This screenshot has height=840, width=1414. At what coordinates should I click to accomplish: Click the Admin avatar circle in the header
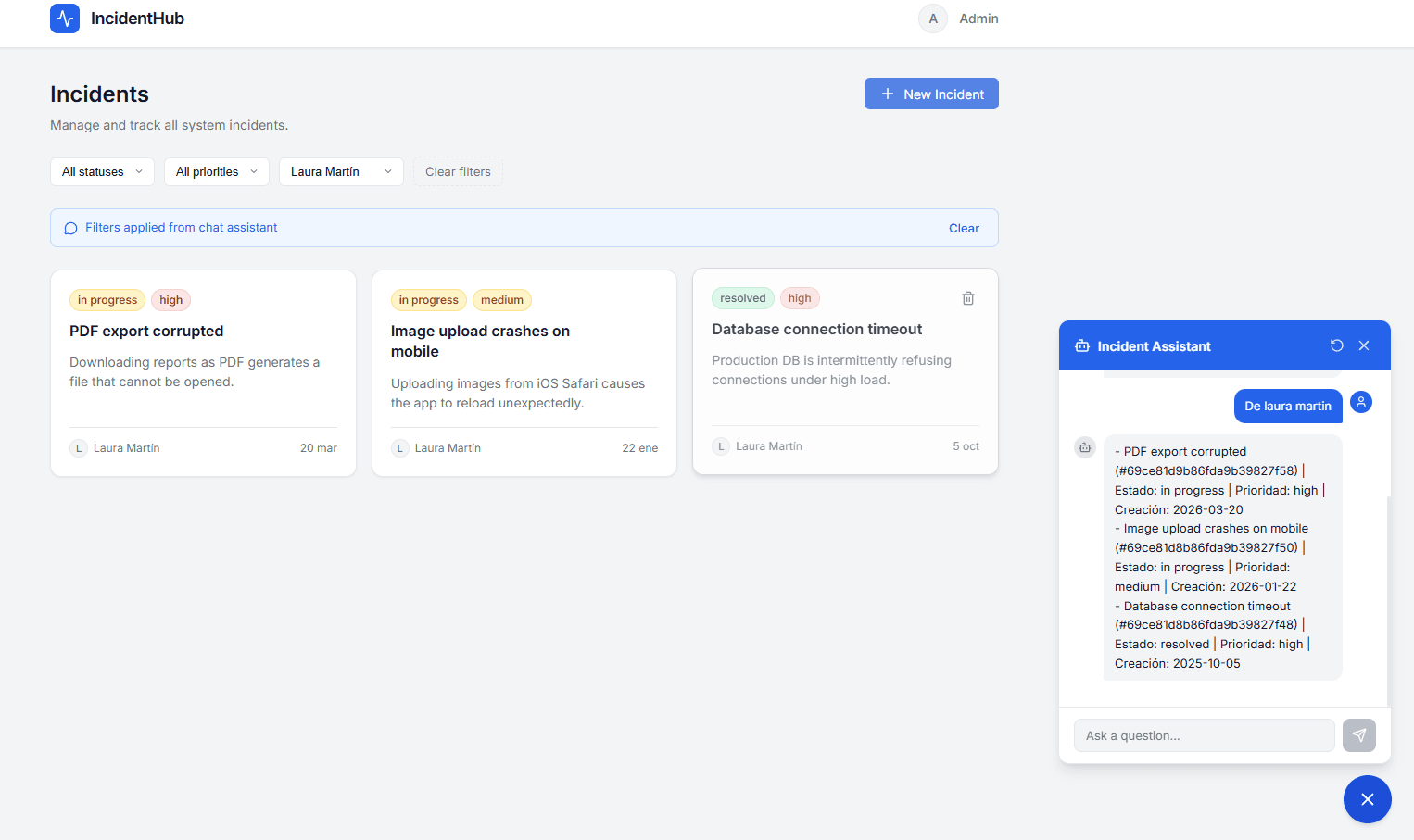click(x=932, y=19)
